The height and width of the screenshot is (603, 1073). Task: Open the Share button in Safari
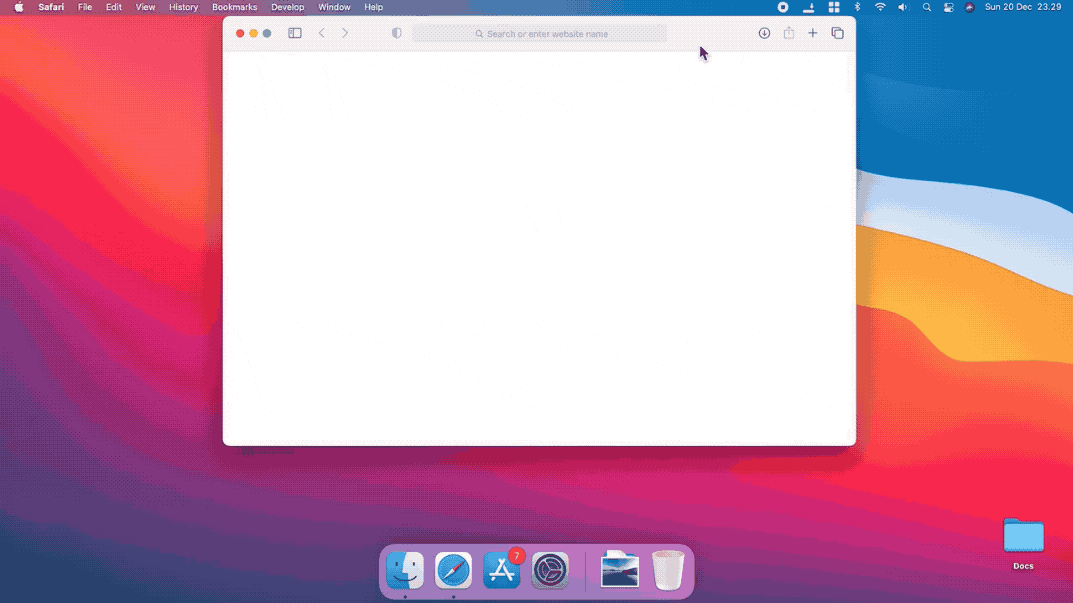tap(789, 33)
